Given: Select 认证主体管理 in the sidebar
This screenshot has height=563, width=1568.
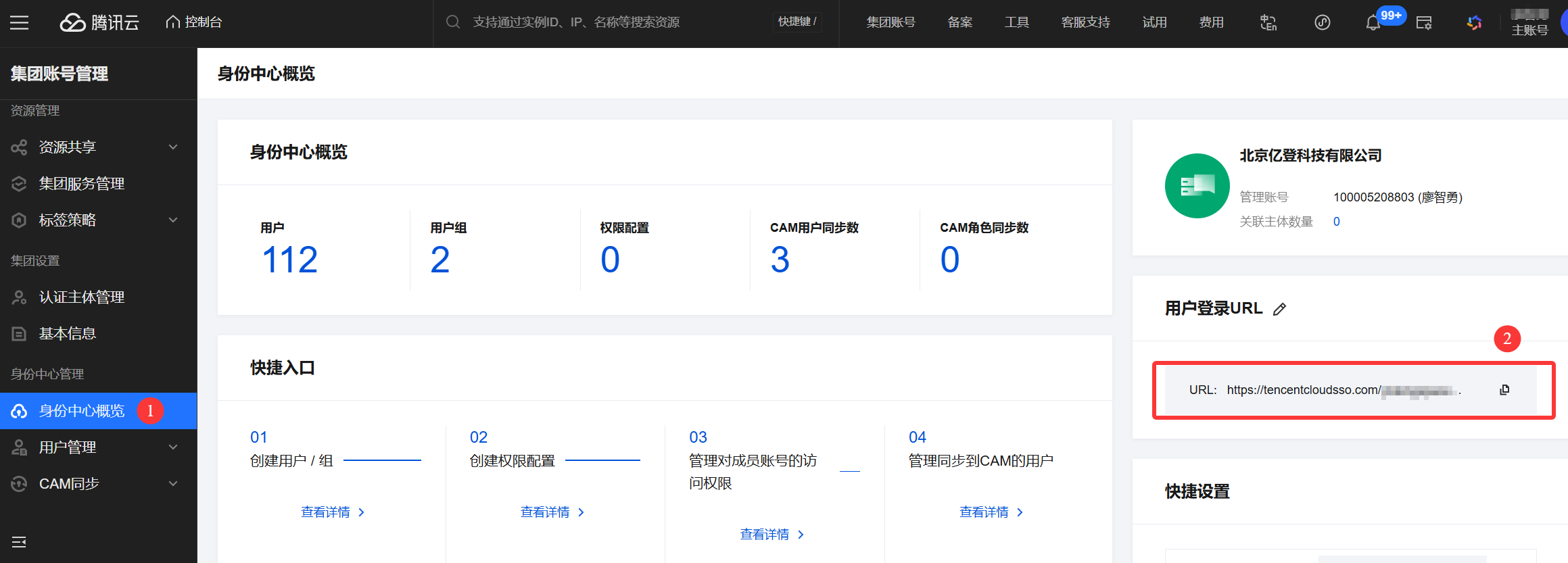Looking at the screenshot, I should point(82,297).
